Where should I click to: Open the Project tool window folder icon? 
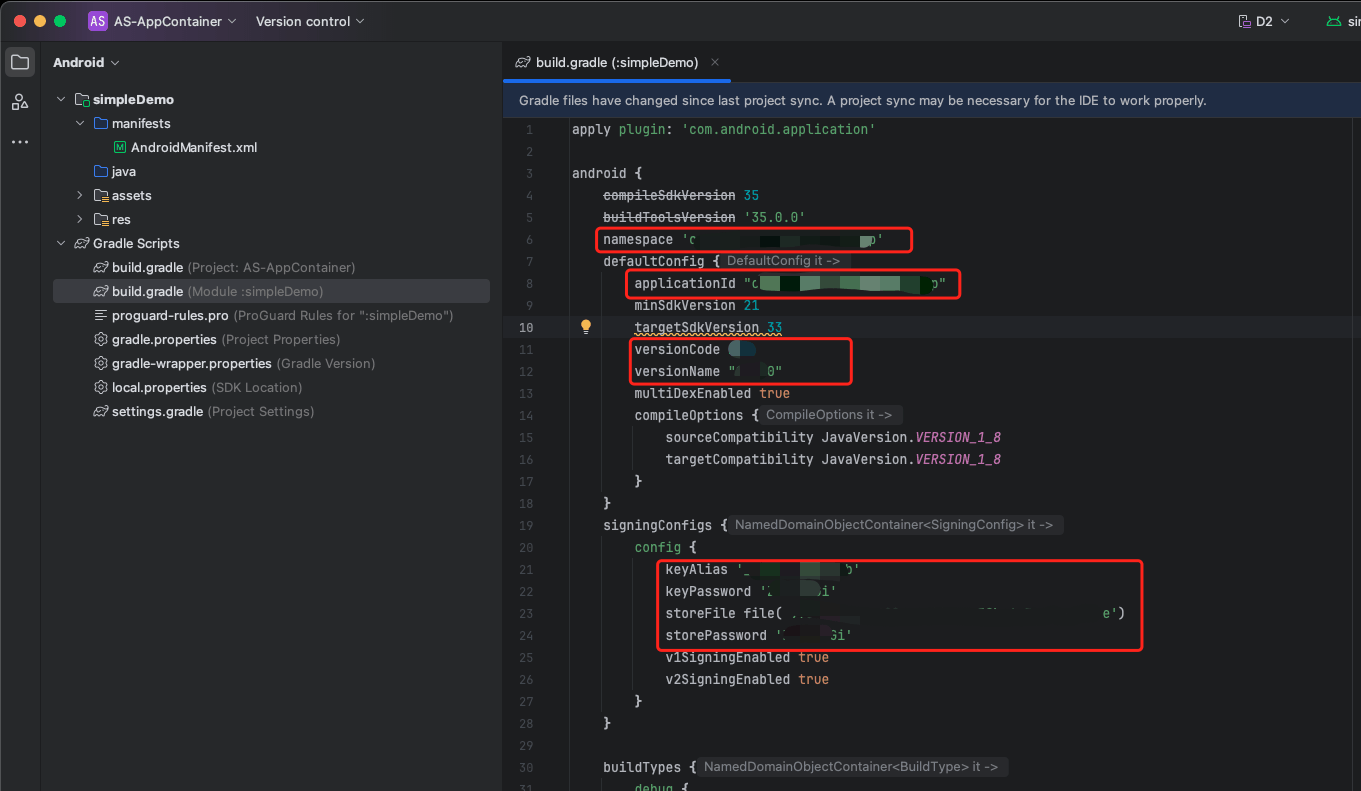pyautogui.click(x=20, y=62)
